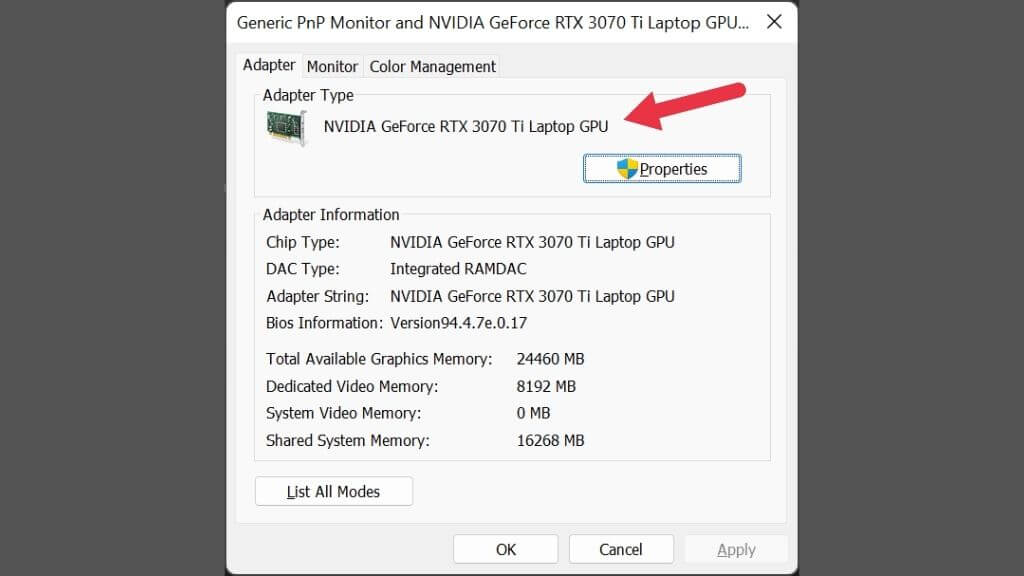Image resolution: width=1024 pixels, height=576 pixels.
Task: Open adapter Properties
Action: click(662, 169)
